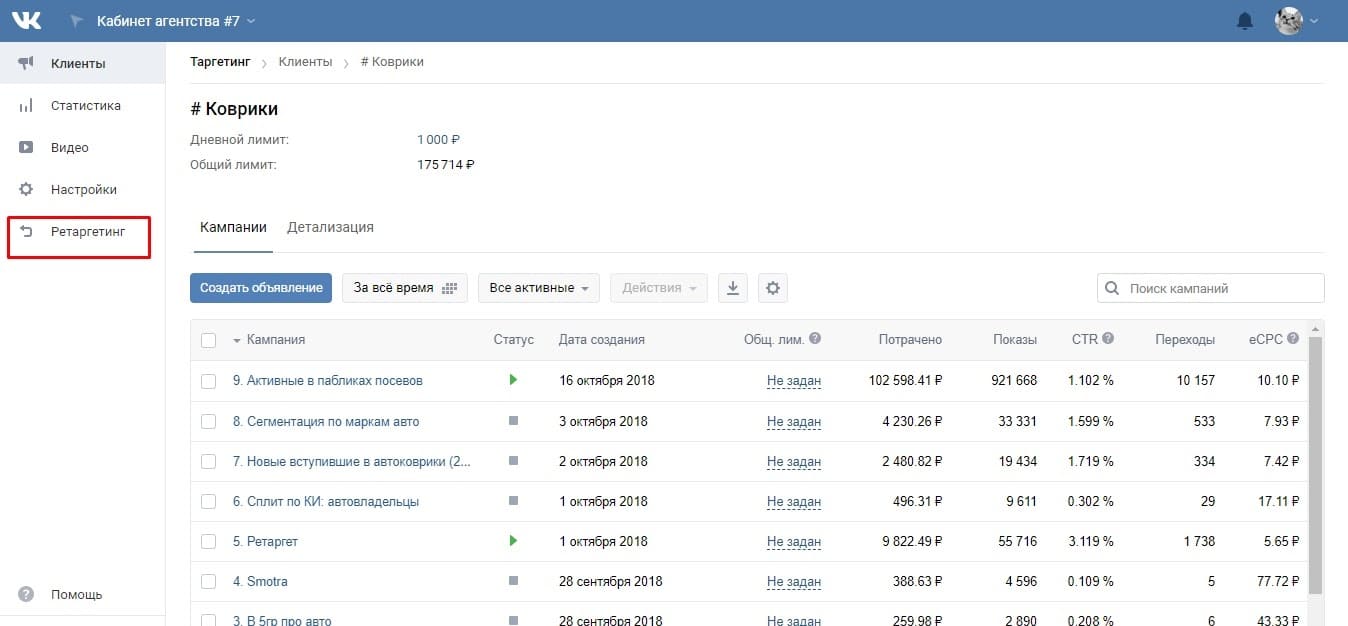
Task: Tick the select-all campaigns checkbox
Action: [x=208, y=340]
